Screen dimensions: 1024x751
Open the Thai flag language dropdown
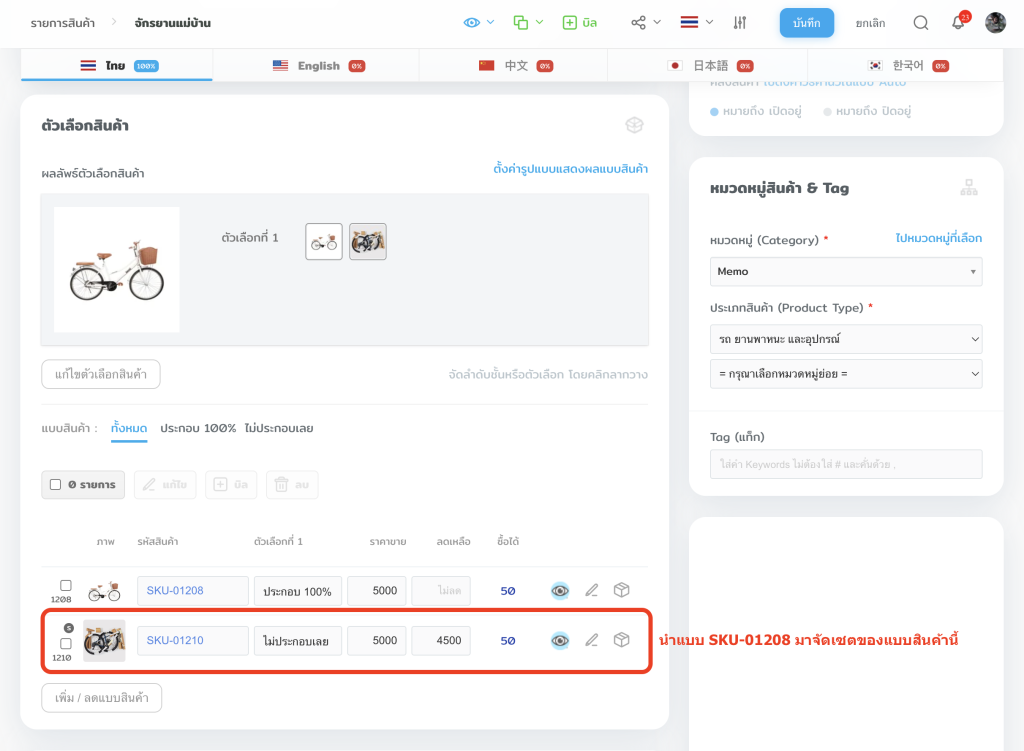click(696, 22)
